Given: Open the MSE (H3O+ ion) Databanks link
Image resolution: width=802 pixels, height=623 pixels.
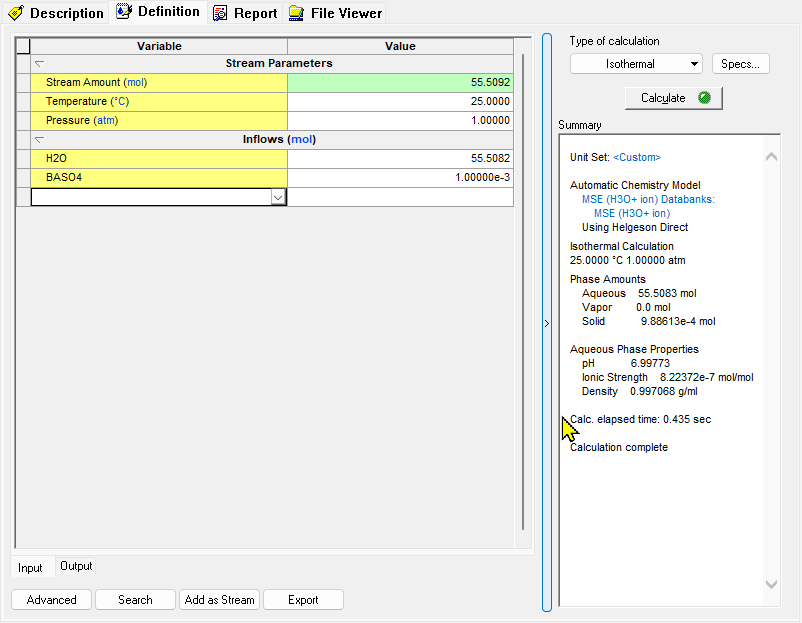Looking at the screenshot, I should [648, 199].
